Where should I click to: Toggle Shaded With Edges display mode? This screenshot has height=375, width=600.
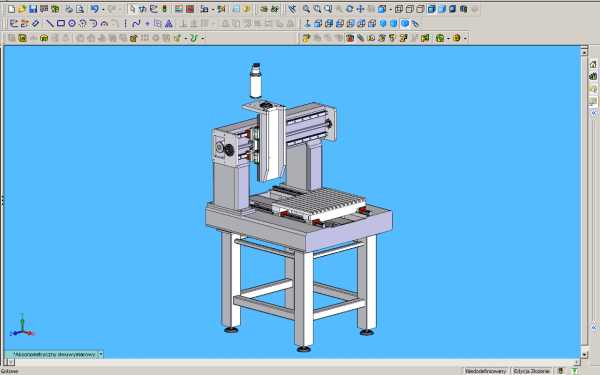coord(431,9)
